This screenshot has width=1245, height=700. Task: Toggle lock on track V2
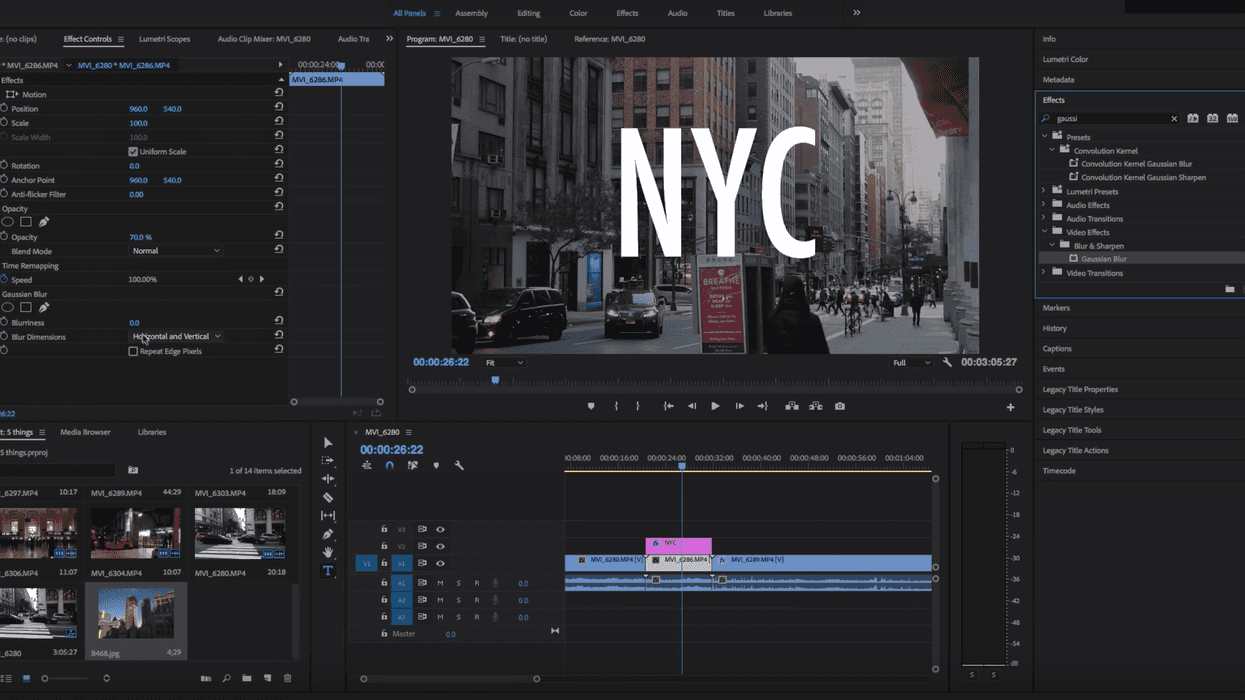tap(384, 547)
